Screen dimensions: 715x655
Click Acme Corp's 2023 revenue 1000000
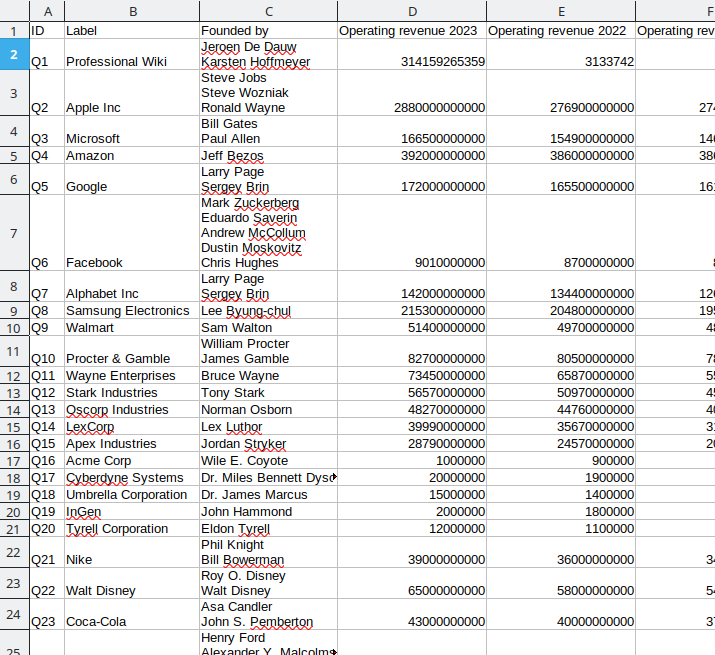tap(412, 461)
